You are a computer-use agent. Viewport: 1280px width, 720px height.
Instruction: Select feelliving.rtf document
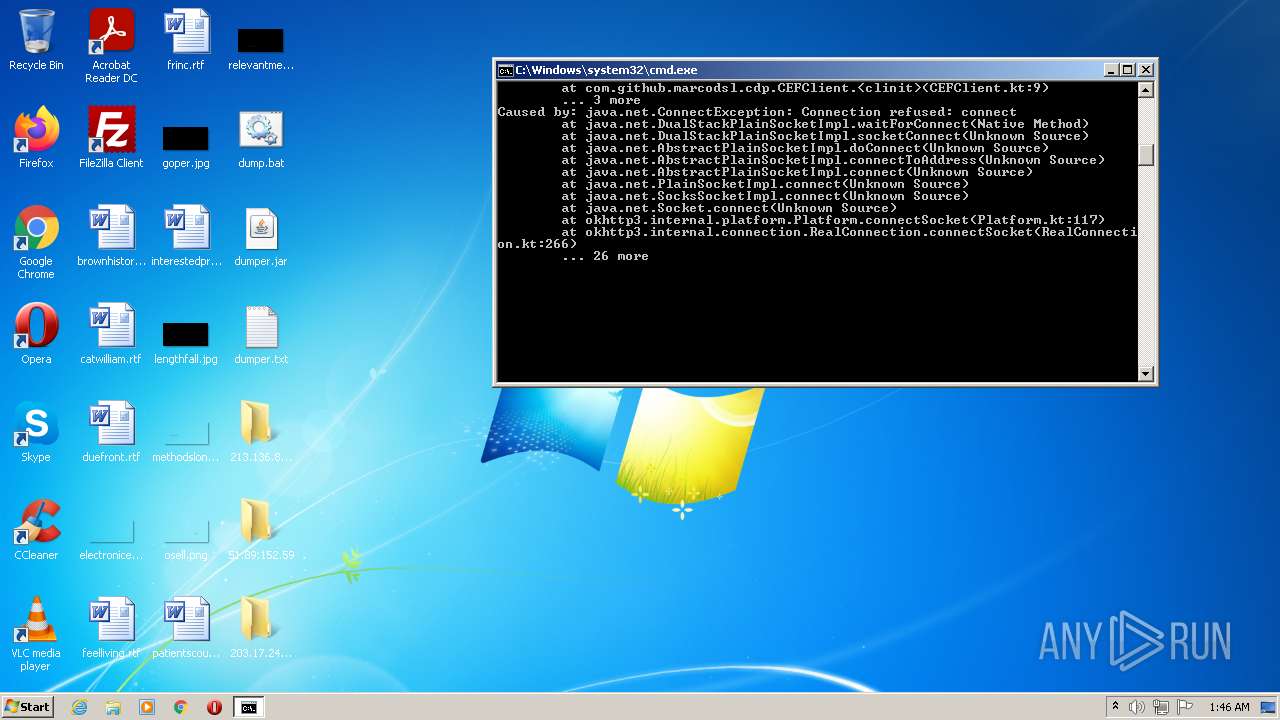pos(111,628)
